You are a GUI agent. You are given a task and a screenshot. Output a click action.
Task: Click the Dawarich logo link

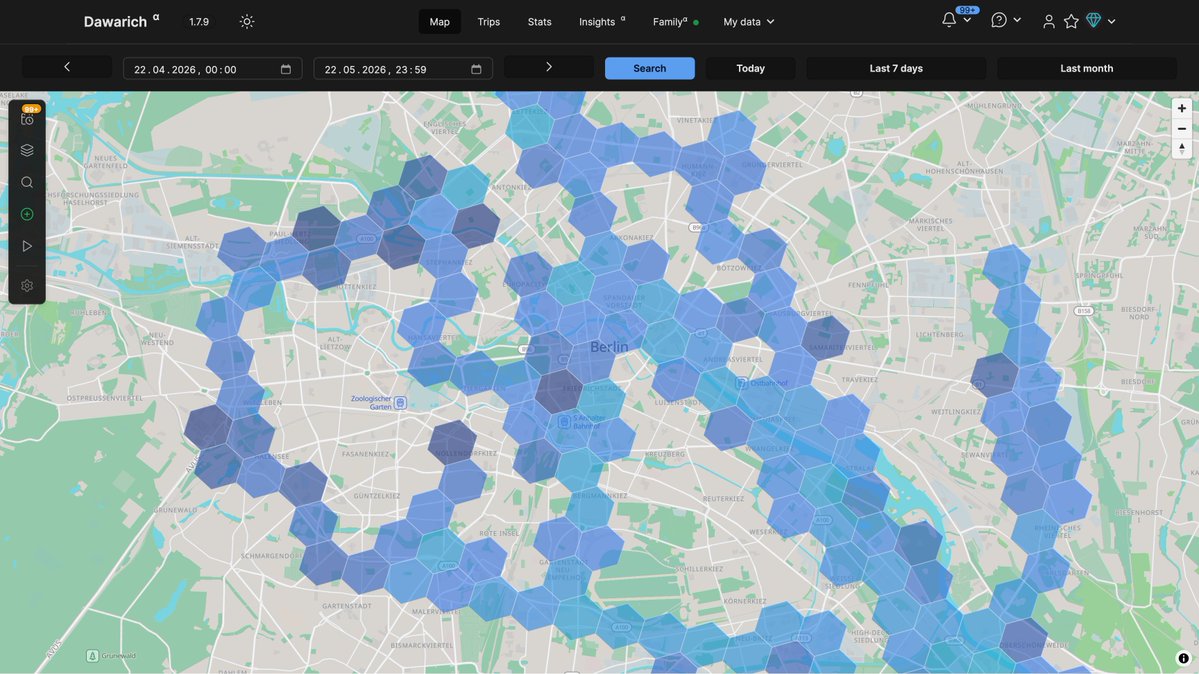[x=121, y=21]
